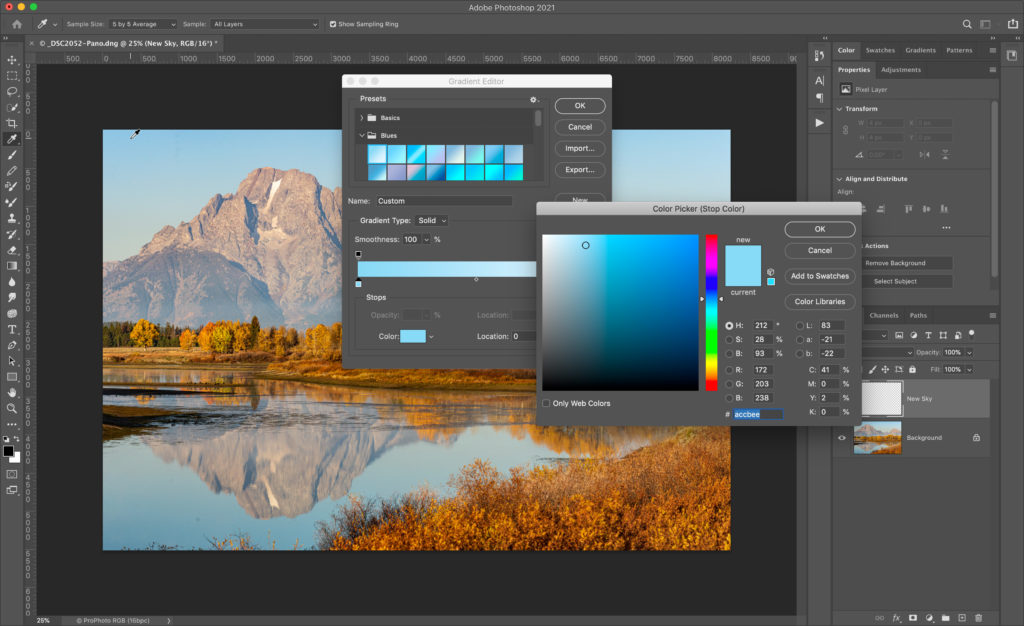Open the Sample Size dropdown

click(x=141, y=23)
